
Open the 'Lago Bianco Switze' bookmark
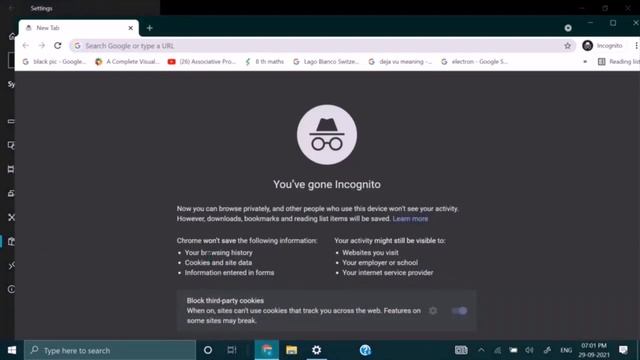point(326,62)
